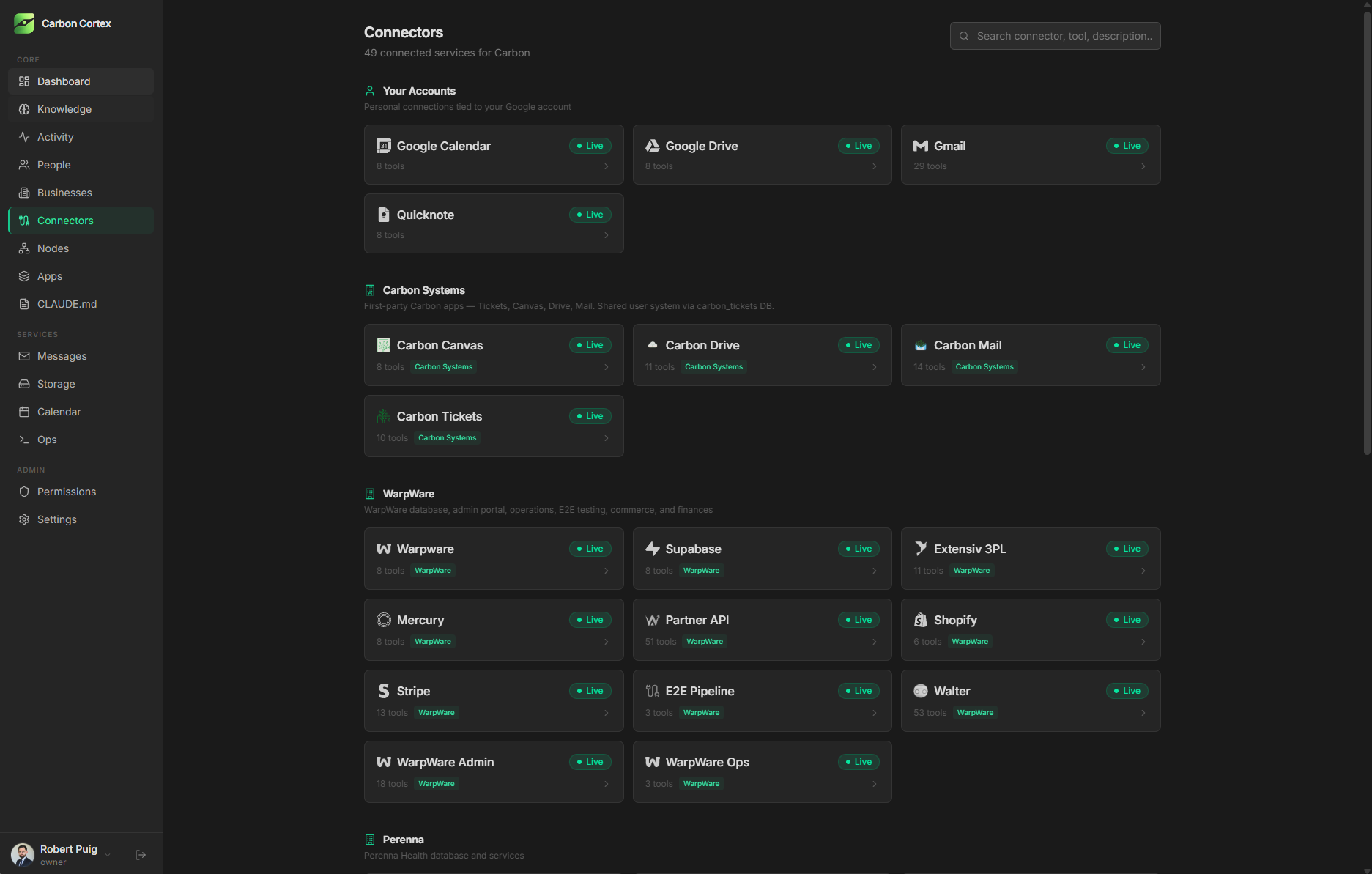Click the Gmail envelope icon
This screenshot has width=1372, height=874.
pyautogui.click(x=921, y=146)
